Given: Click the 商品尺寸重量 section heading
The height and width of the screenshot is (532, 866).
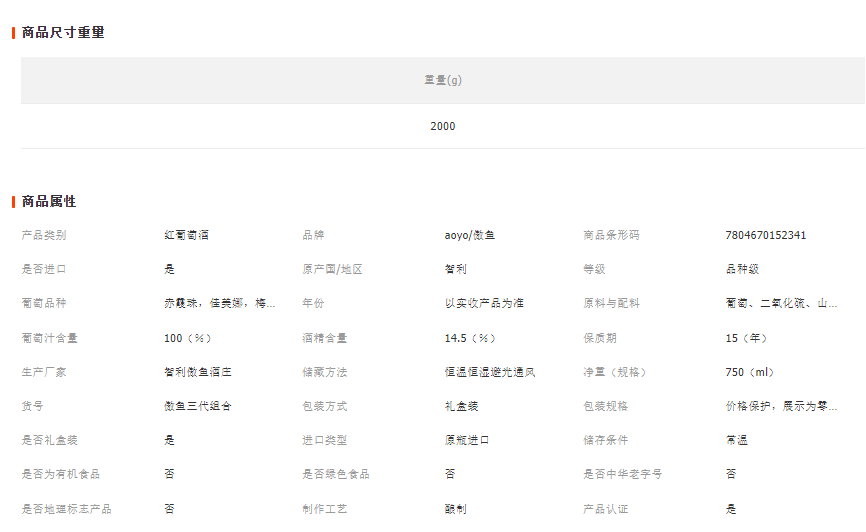Looking at the screenshot, I should click(x=63, y=32).
